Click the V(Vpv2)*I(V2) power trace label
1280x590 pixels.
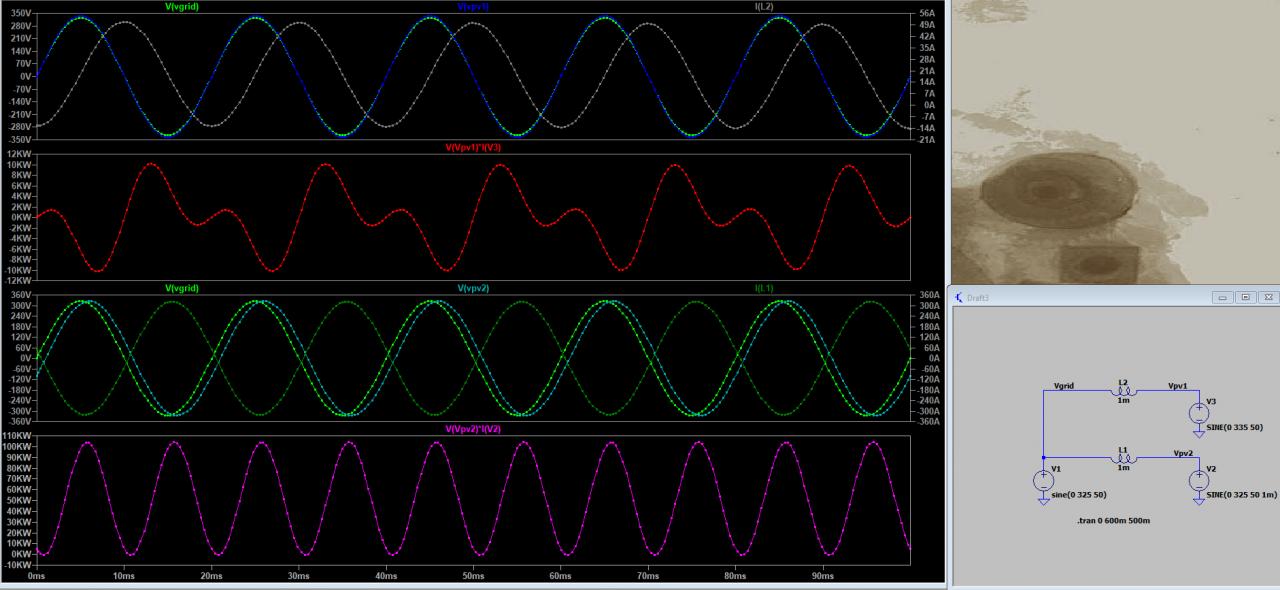[473, 429]
